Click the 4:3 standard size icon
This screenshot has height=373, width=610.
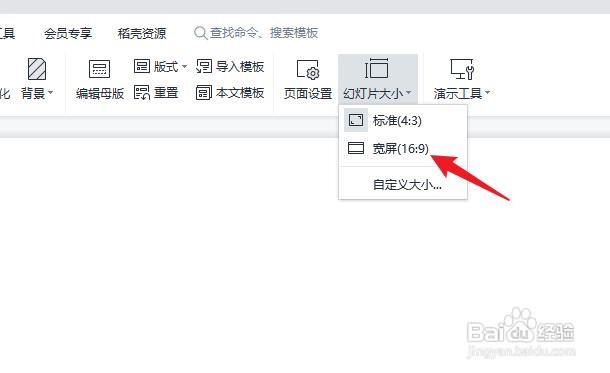point(356,120)
